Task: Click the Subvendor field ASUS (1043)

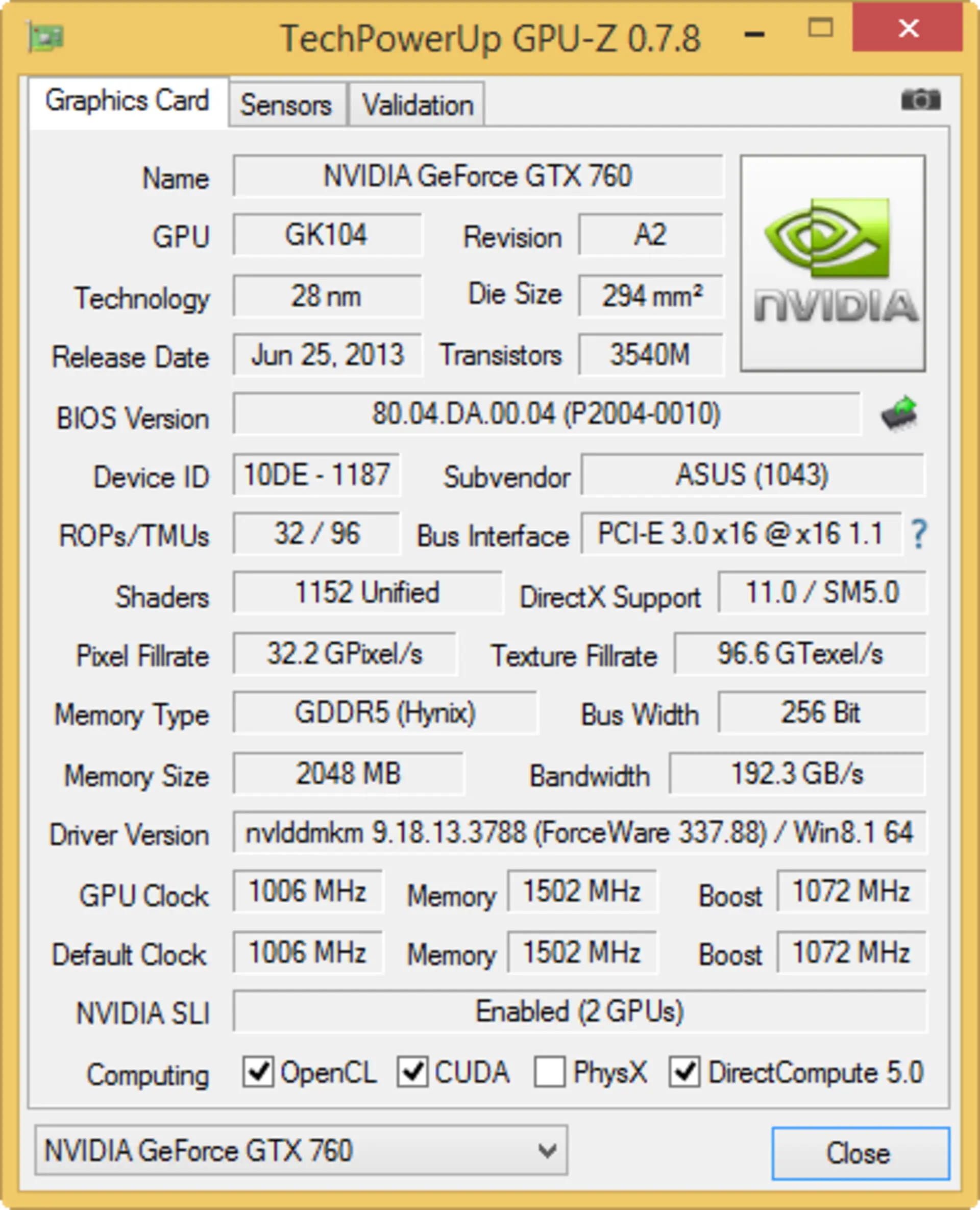Action: click(753, 475)
